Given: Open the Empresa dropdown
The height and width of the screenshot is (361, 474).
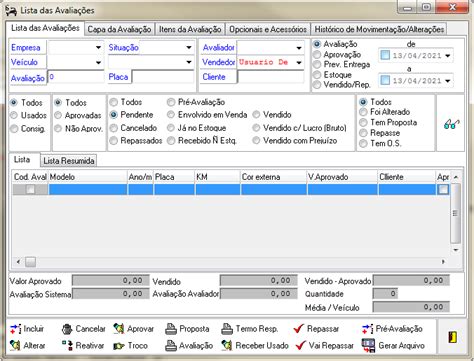Looking at the screenshot, I should tap(98, 47).
